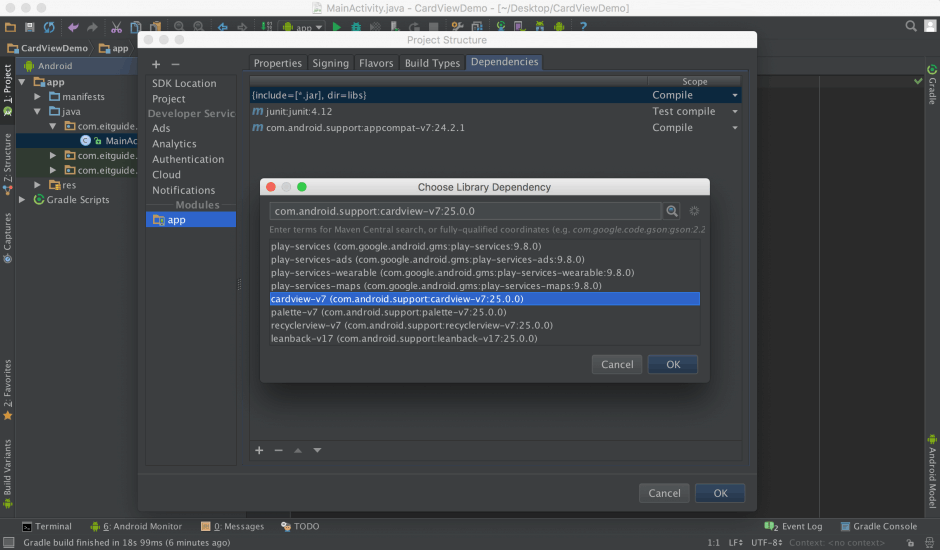This screenshot has height=550, width=940.
Task: Remove module with minus icon in sidebar
Action: (x=175, y=64)
